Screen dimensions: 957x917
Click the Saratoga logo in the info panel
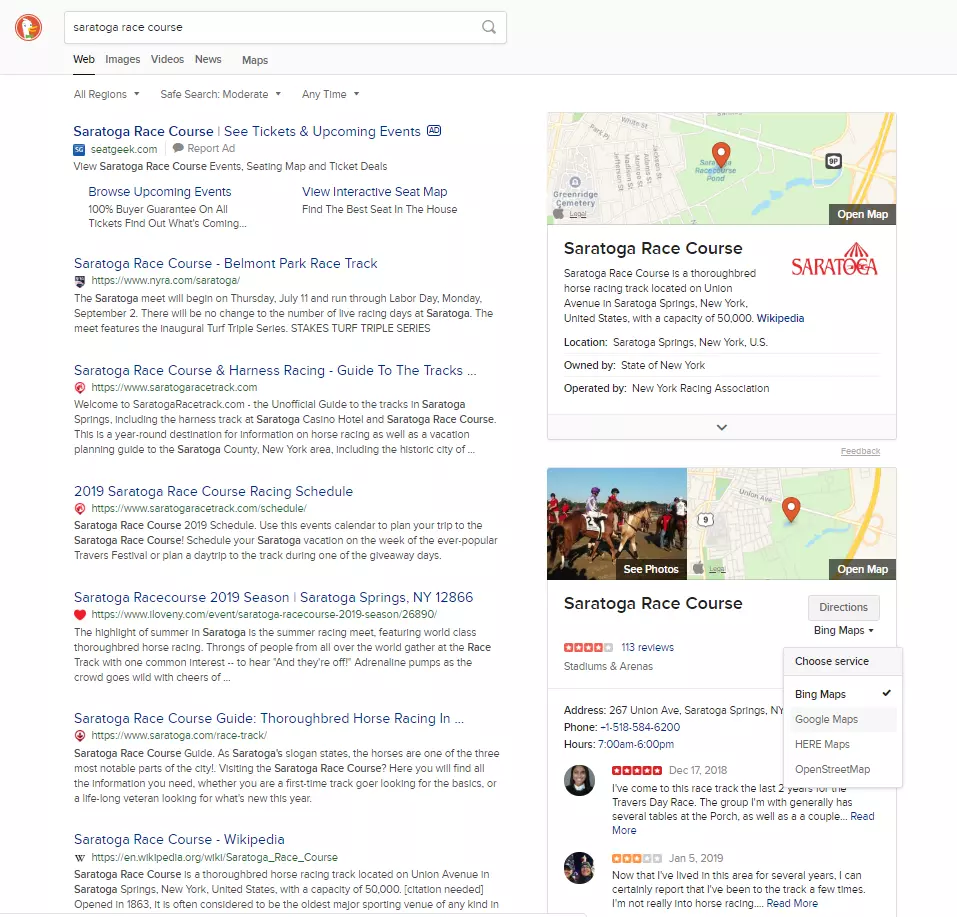pyautogui.click(x=834, y=259)
